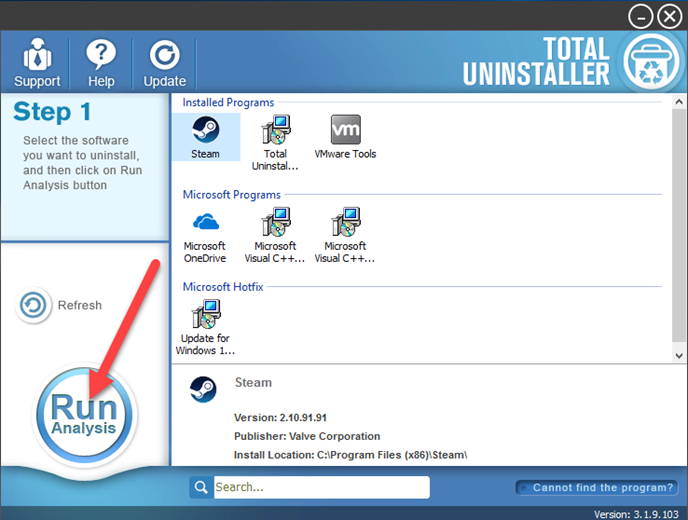This screenshot has height=520, width=688.
Task: Click the Steam icon in details panel
Action: point(203,389)
